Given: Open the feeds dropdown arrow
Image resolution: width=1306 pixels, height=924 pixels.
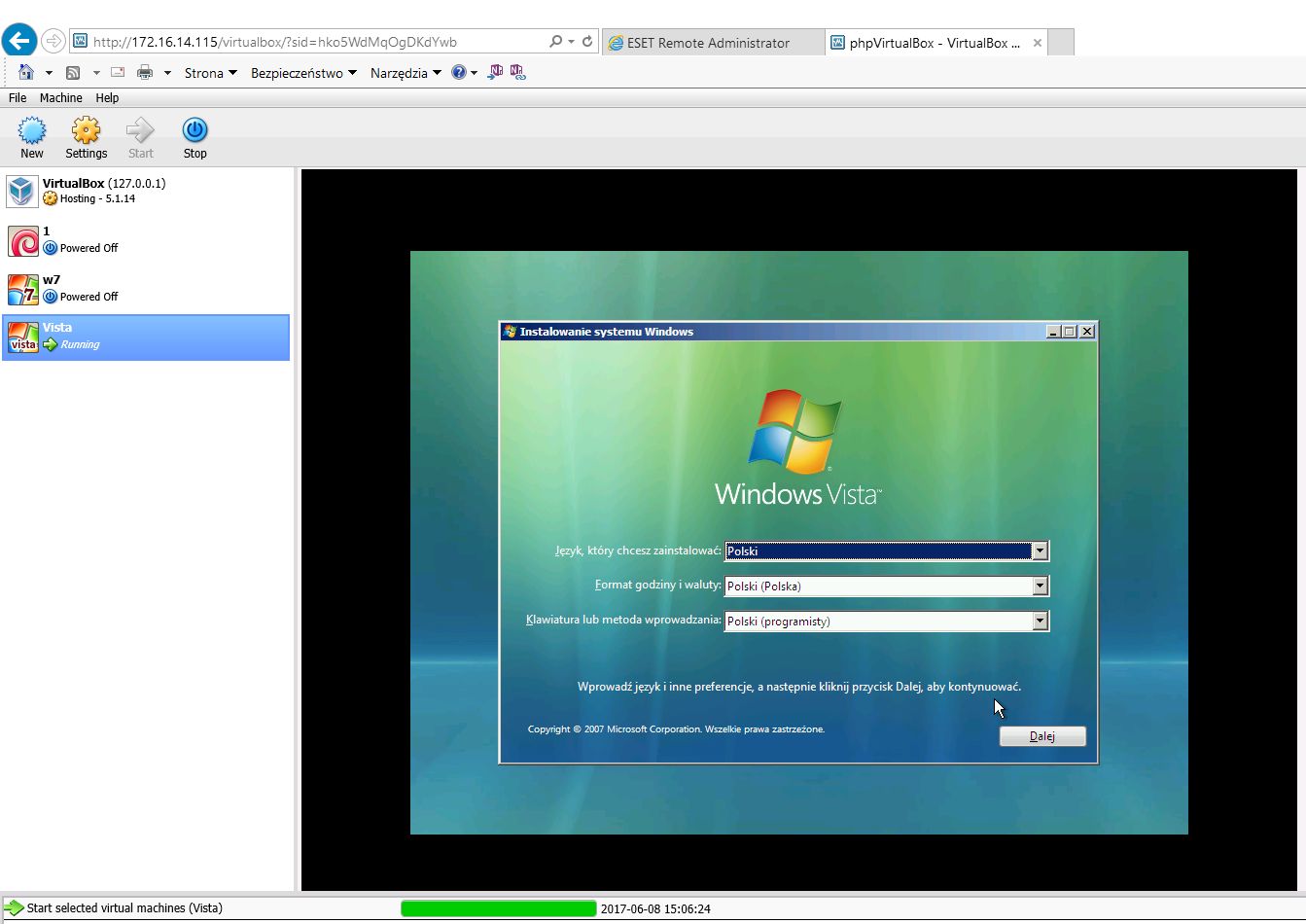Looking at the screenshot, I should click(96, 73).
